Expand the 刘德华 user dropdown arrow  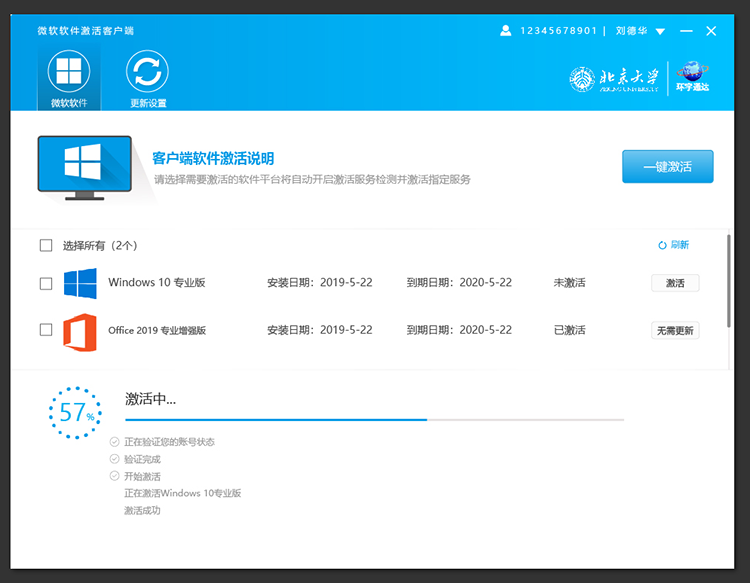pyautogui.click(x=660, y=32)
